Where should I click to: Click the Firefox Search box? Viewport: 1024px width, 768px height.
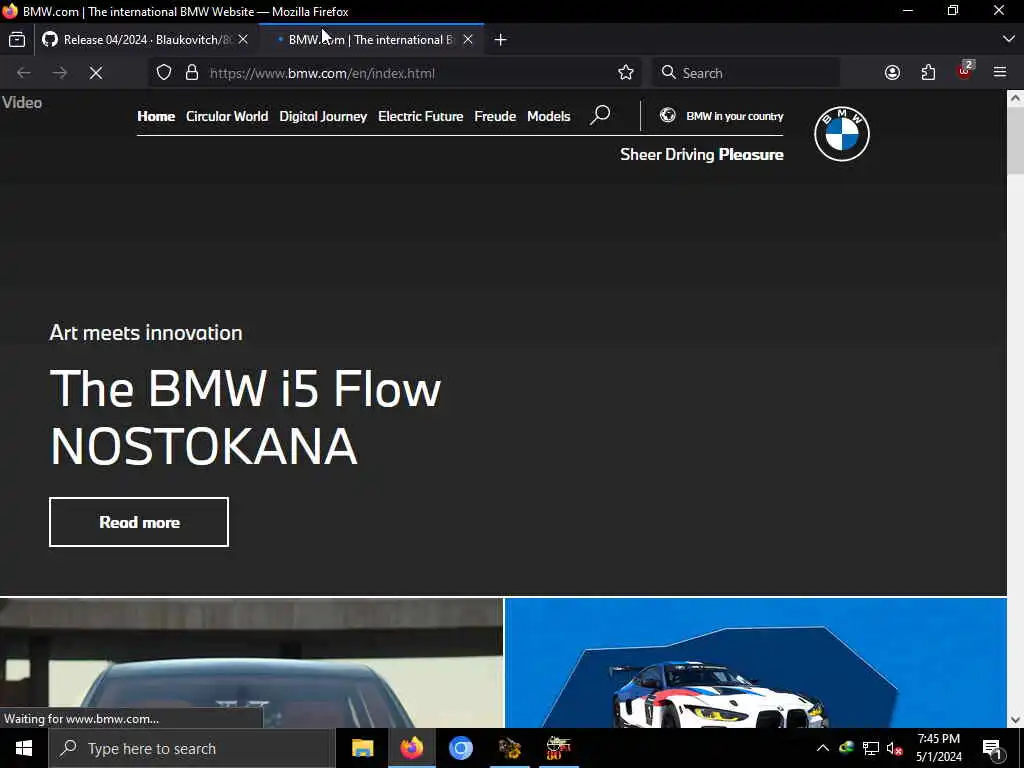point(746,72)
